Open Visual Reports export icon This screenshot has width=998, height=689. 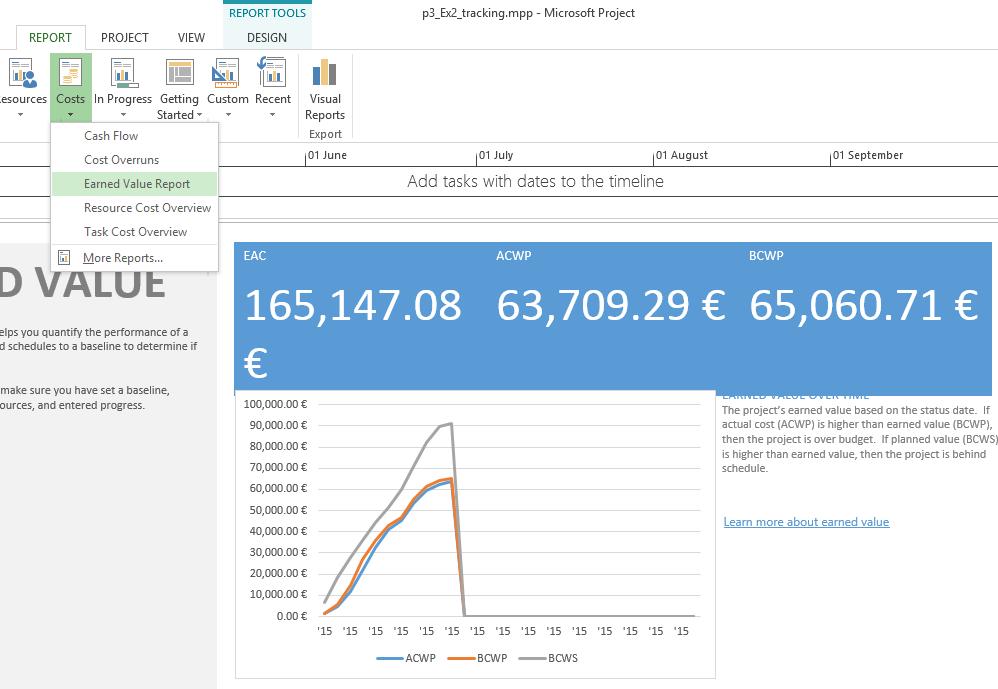[x=325, y=73]
